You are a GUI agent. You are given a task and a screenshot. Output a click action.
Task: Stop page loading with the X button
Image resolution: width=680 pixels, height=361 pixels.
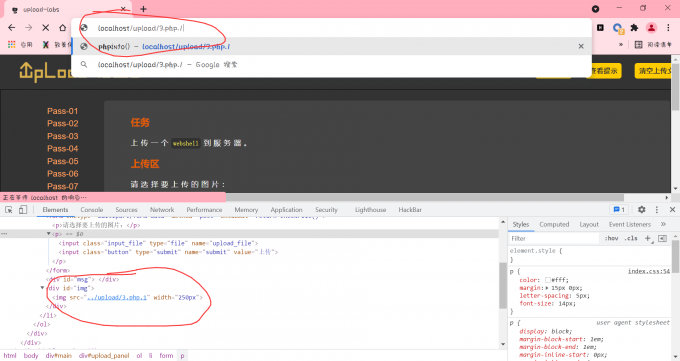46,28
